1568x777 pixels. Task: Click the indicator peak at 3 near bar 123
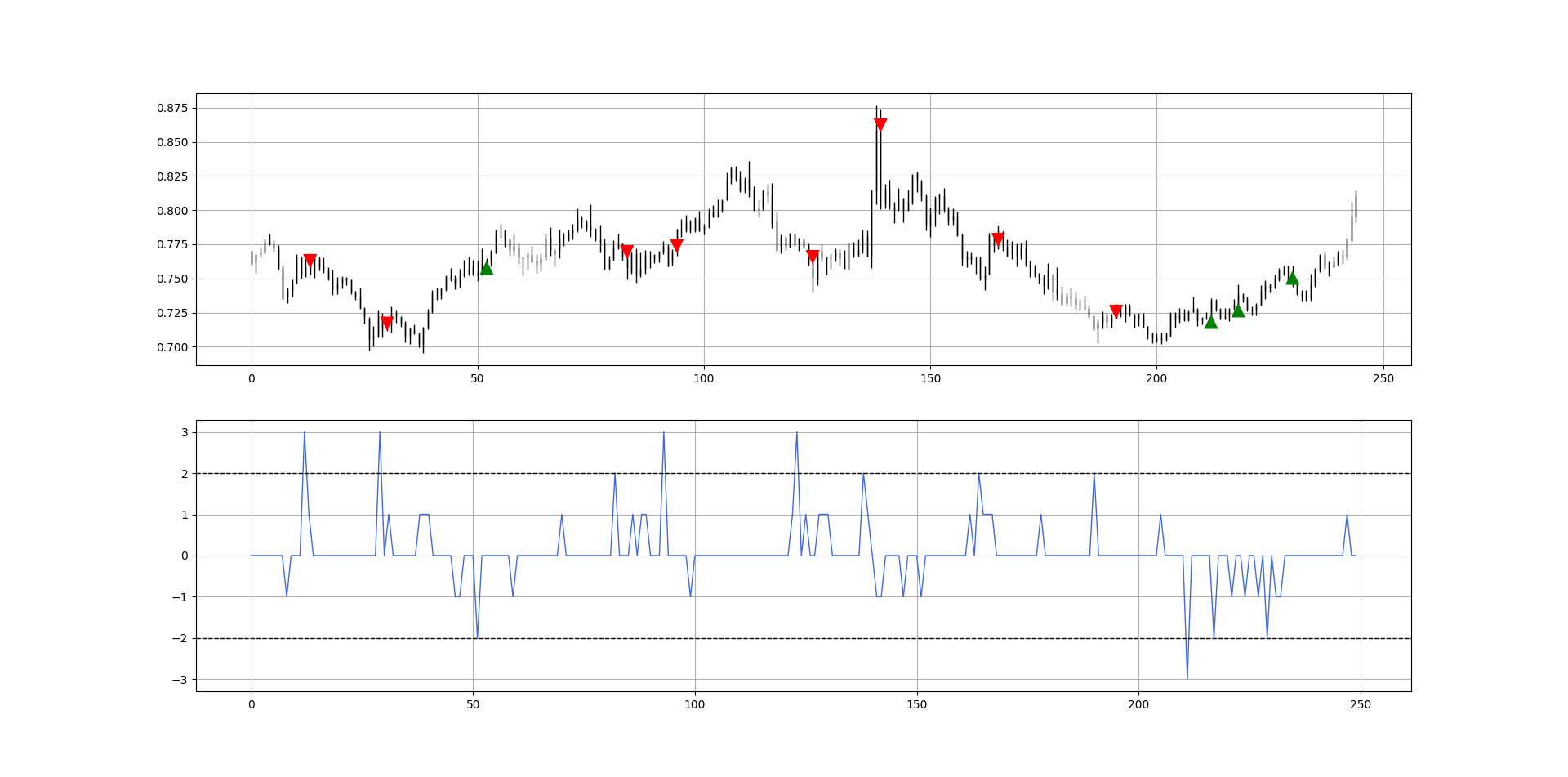pyautogui.click(x=797, y=433)
